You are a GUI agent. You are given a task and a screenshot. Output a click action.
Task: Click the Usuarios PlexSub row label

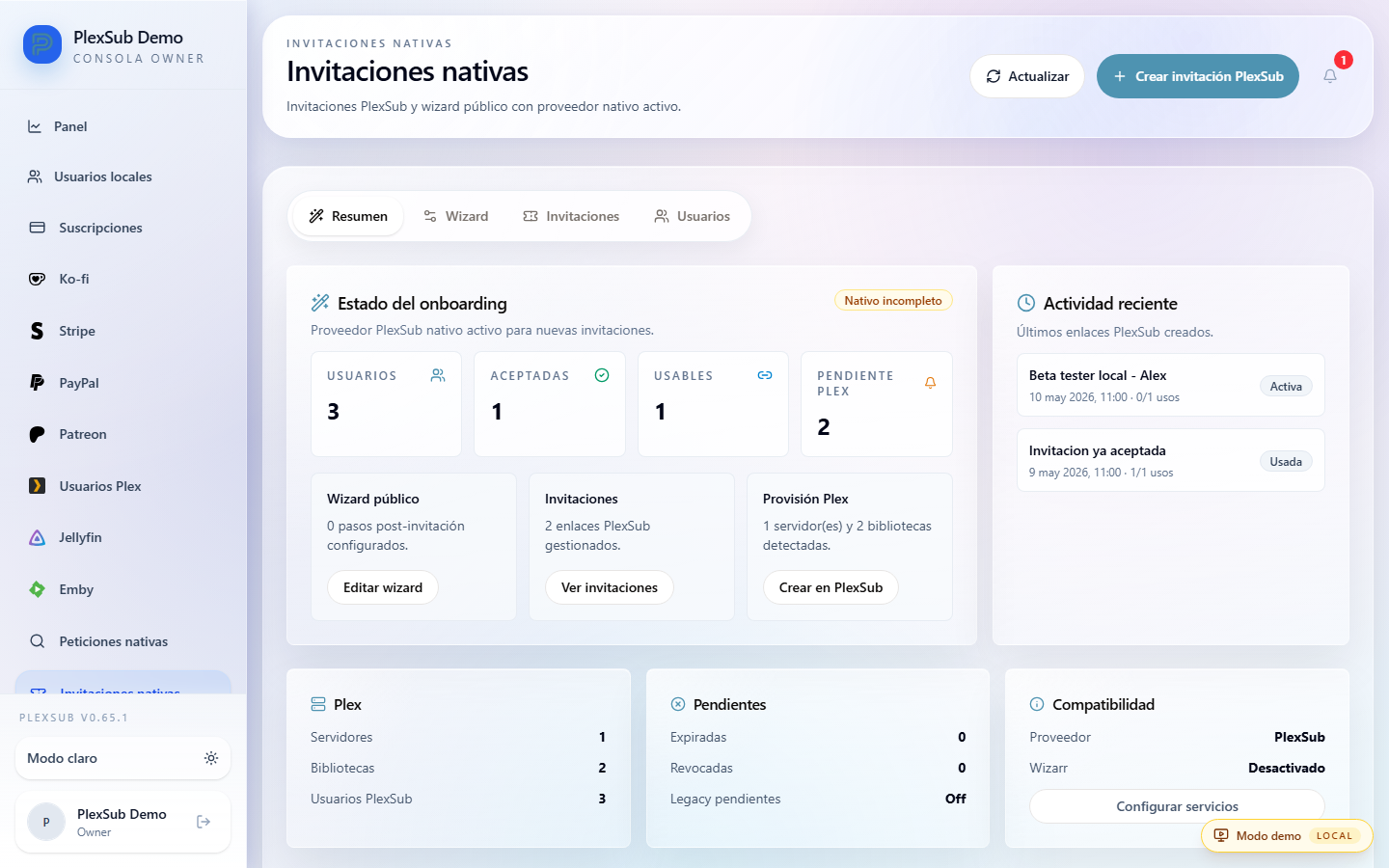pos(362,799)
